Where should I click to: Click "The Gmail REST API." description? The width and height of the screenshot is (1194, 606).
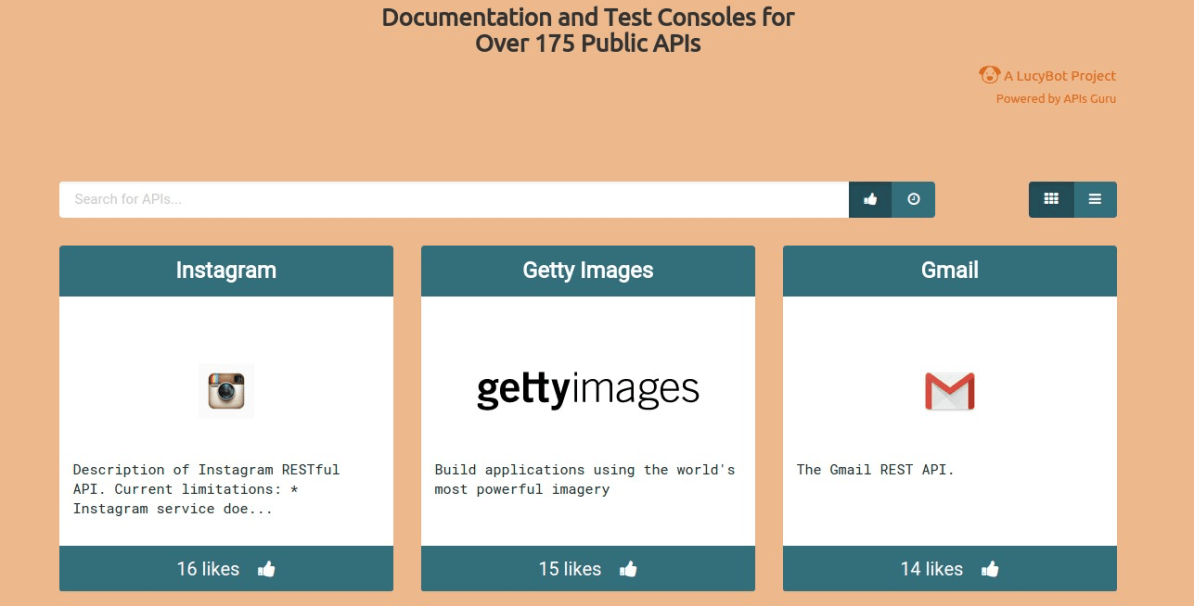click(x=875, y=470)
